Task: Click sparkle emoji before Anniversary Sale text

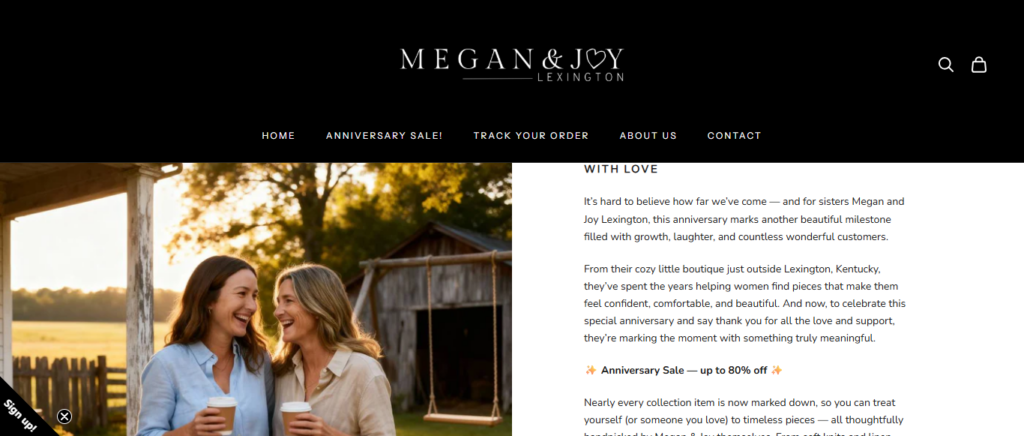Action: 590,370
